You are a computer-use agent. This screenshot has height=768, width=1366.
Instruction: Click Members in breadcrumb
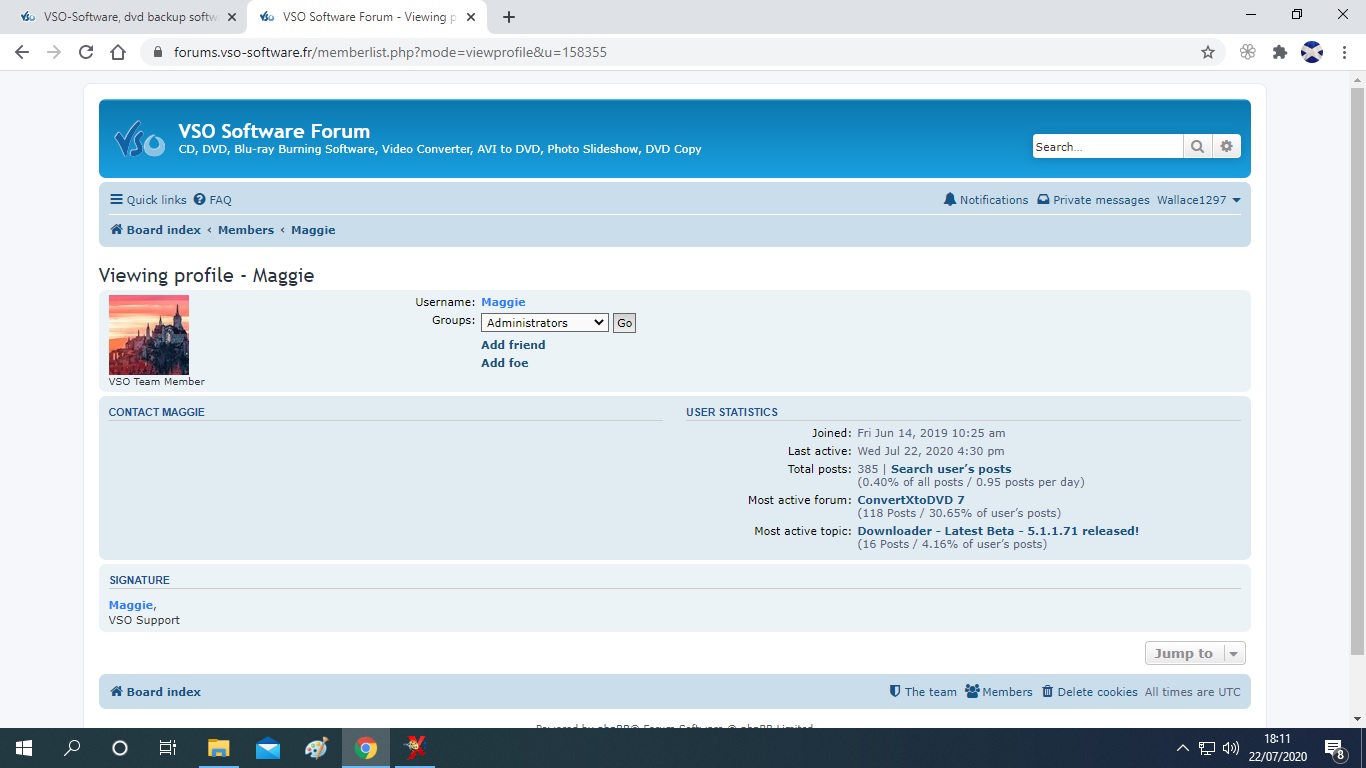pos(246,230)
